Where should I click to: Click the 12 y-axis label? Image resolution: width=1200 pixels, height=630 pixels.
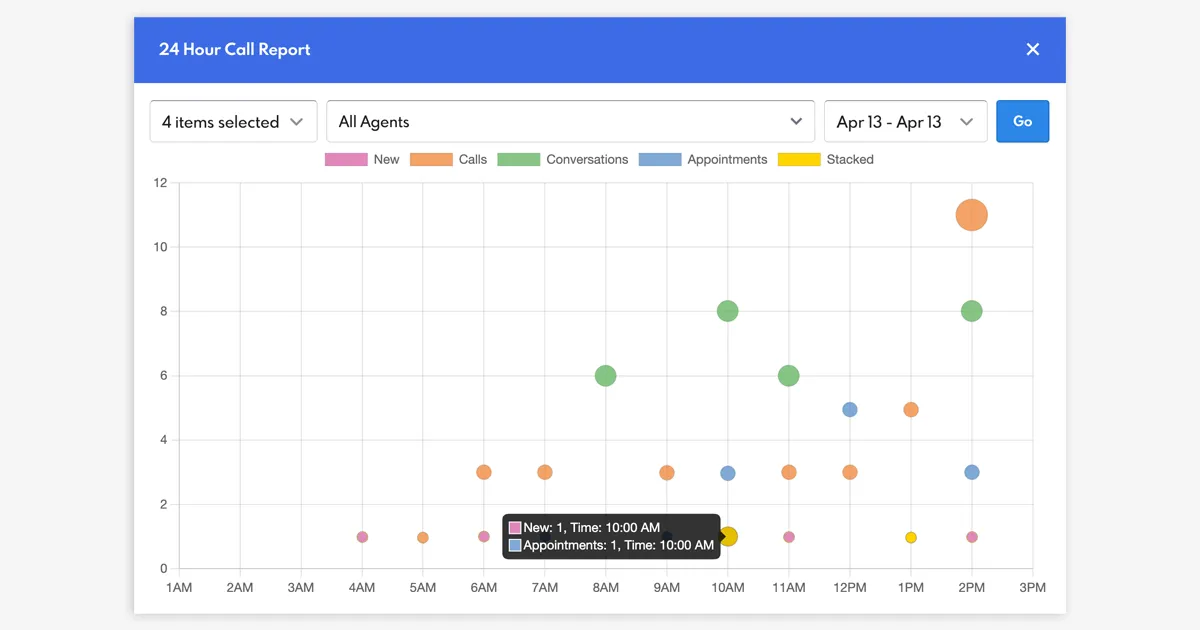(x=160, y=183)
